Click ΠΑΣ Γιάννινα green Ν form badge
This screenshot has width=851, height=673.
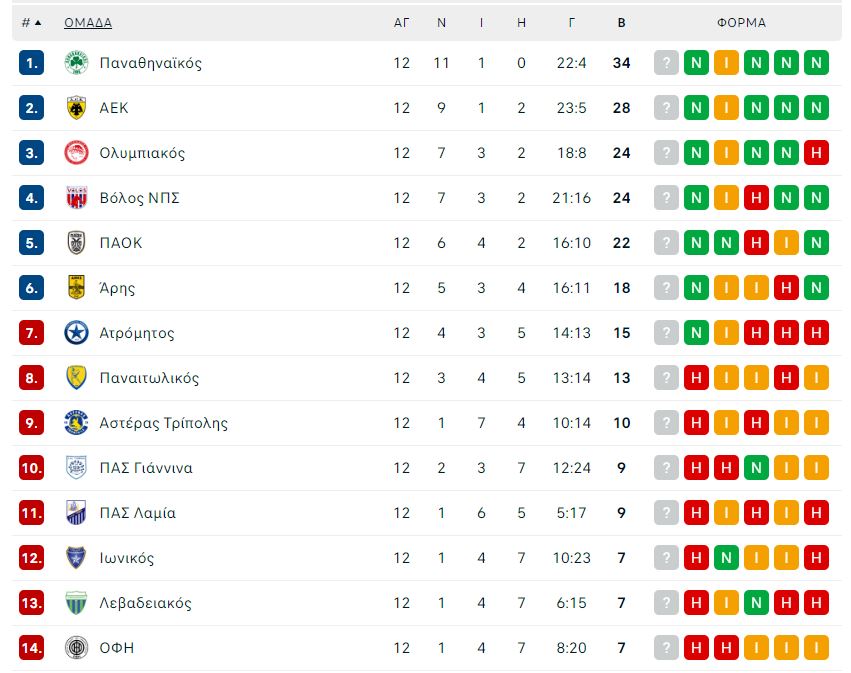click(756, 468)
